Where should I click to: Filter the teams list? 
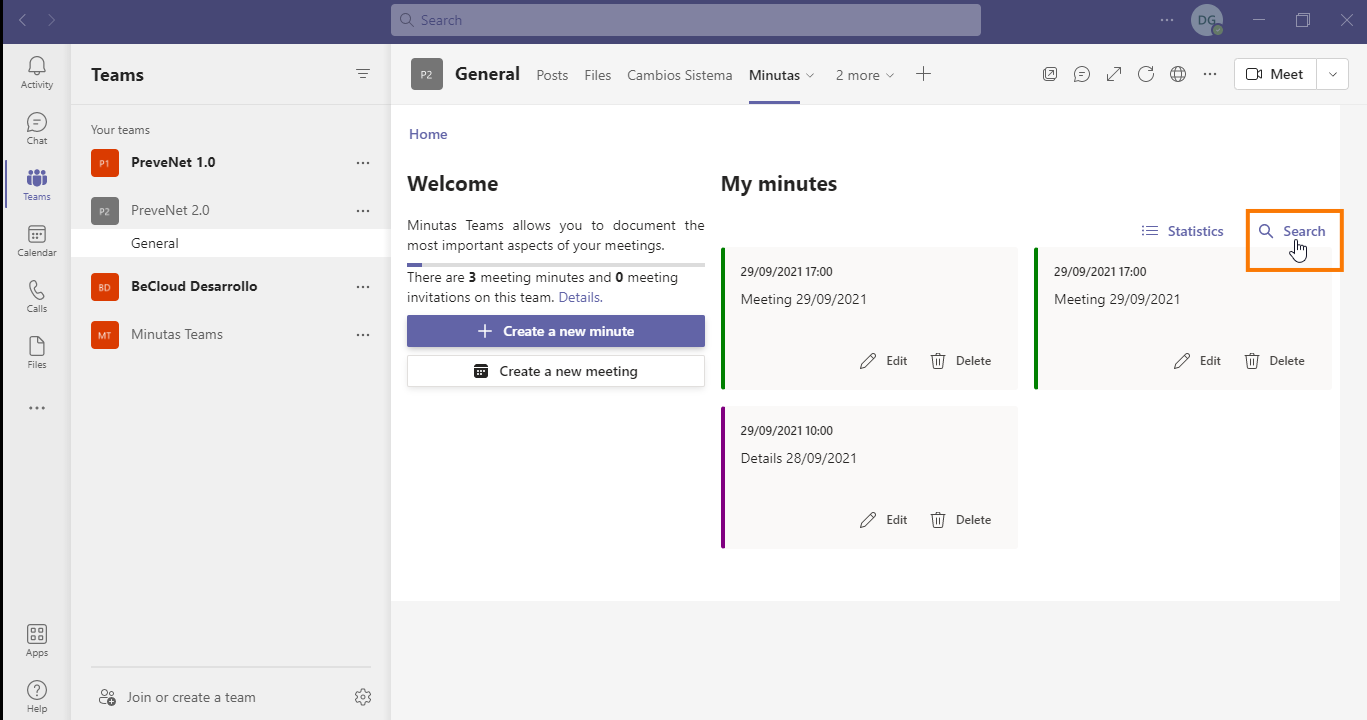pos(363,74)
